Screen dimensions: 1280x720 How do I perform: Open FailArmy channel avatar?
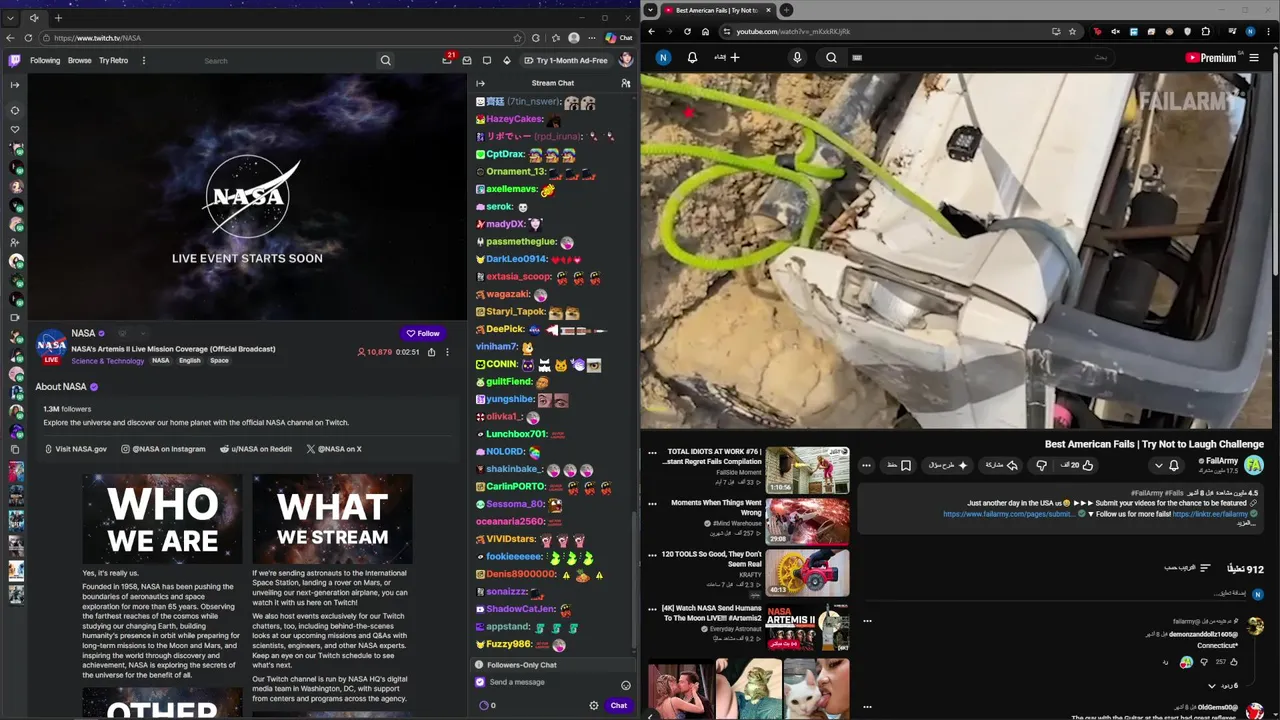(x=1254, y=465)
